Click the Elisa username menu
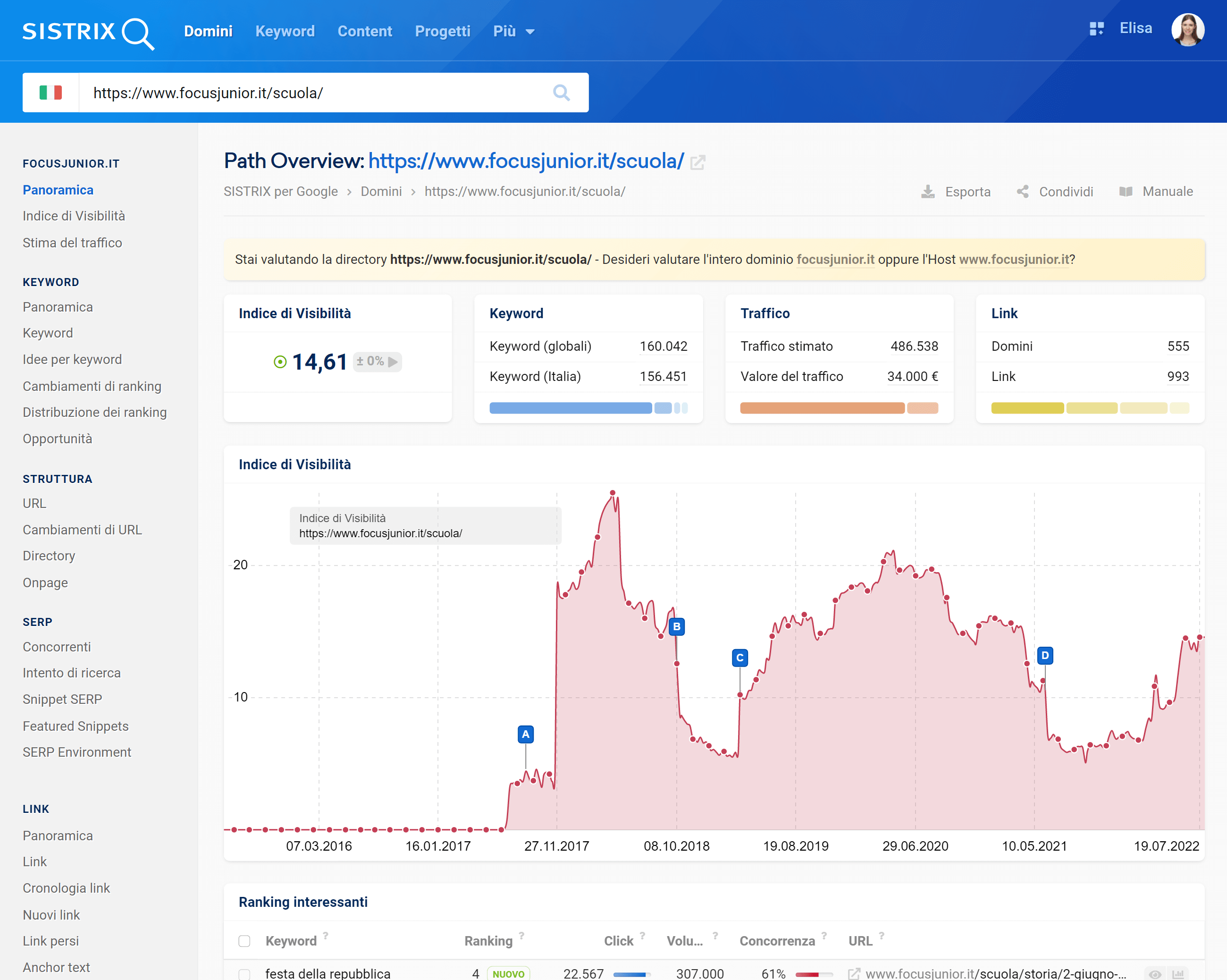 (x=1135, y=28)
